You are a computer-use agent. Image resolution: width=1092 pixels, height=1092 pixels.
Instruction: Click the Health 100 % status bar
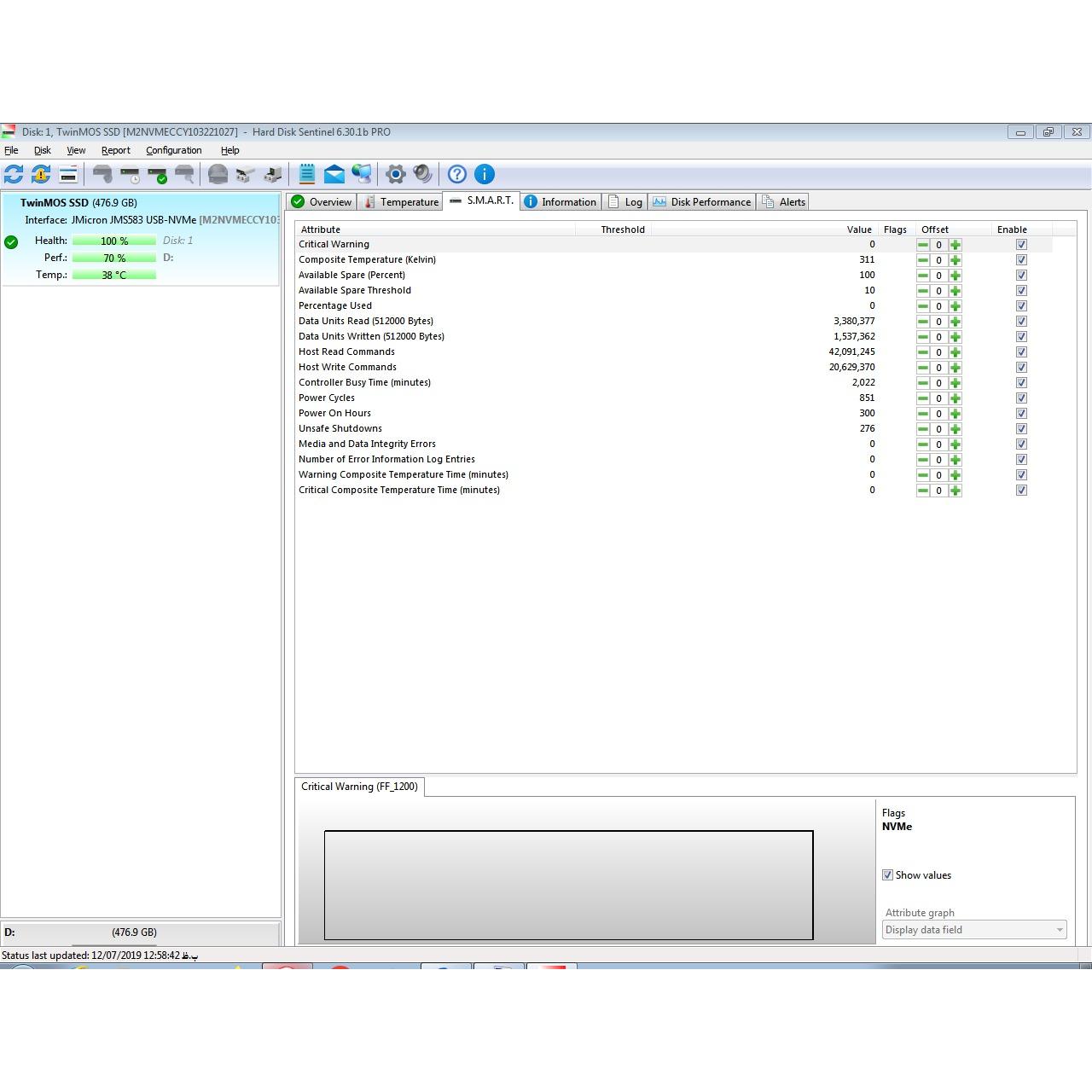coord(113,241)
